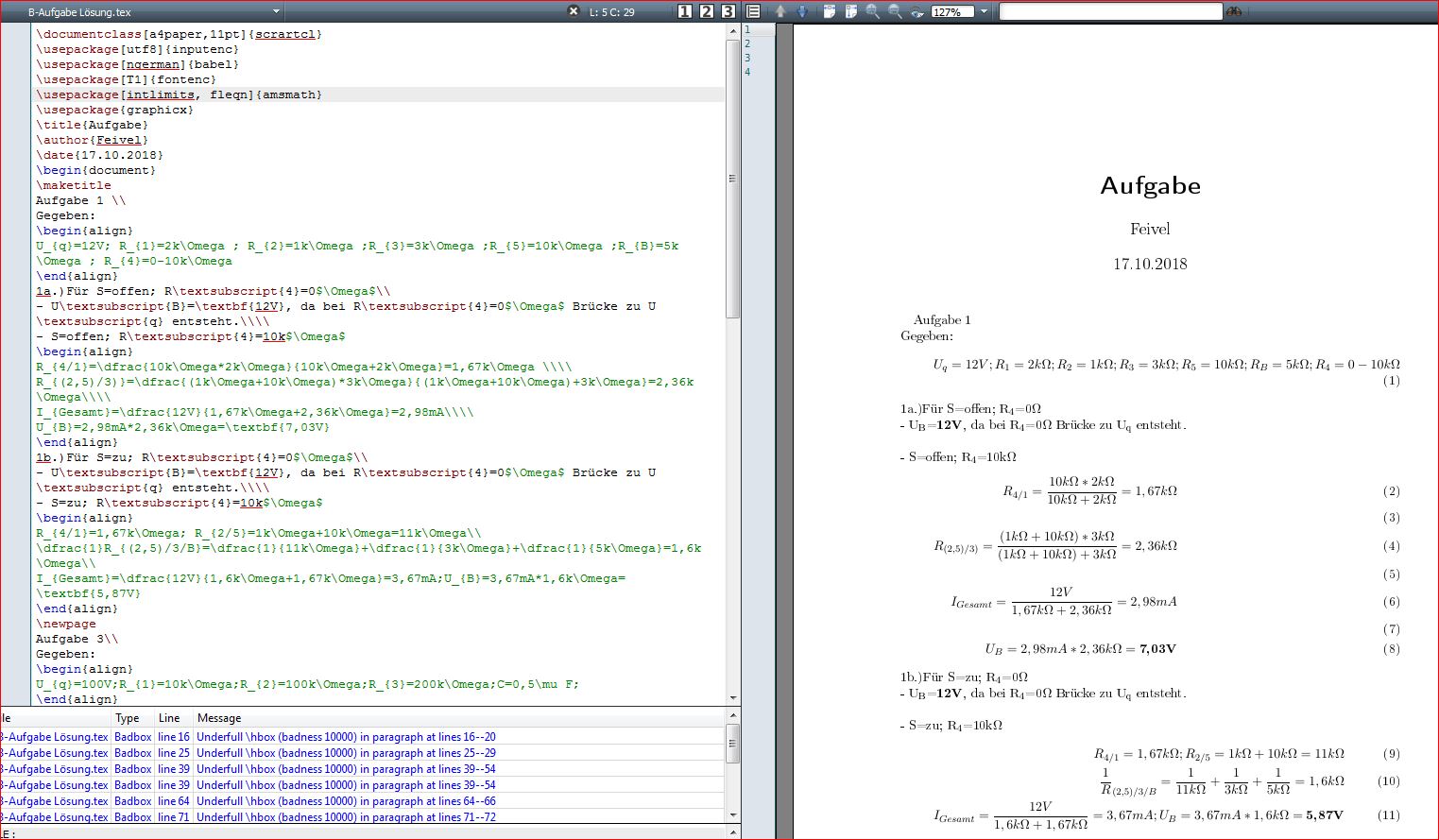Click equation number (11) in the PDF preview
This screenshot has width=1439, height=840.
coord(1388,814)
